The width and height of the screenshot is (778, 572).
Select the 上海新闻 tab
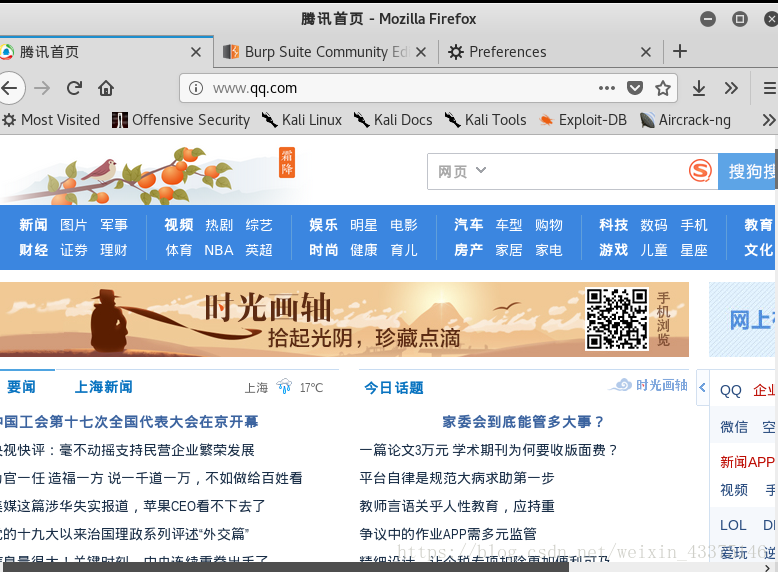104,387
